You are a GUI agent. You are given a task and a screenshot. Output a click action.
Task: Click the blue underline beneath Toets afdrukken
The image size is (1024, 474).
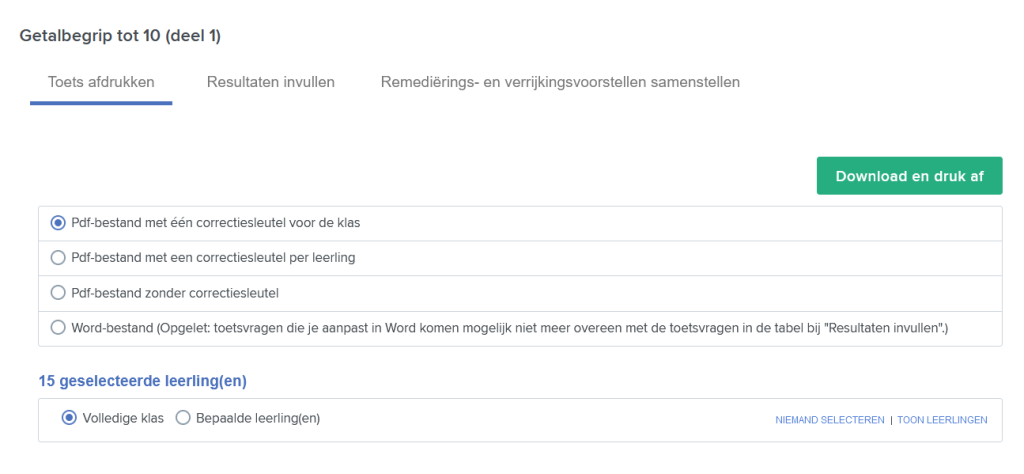pos(101,103)
